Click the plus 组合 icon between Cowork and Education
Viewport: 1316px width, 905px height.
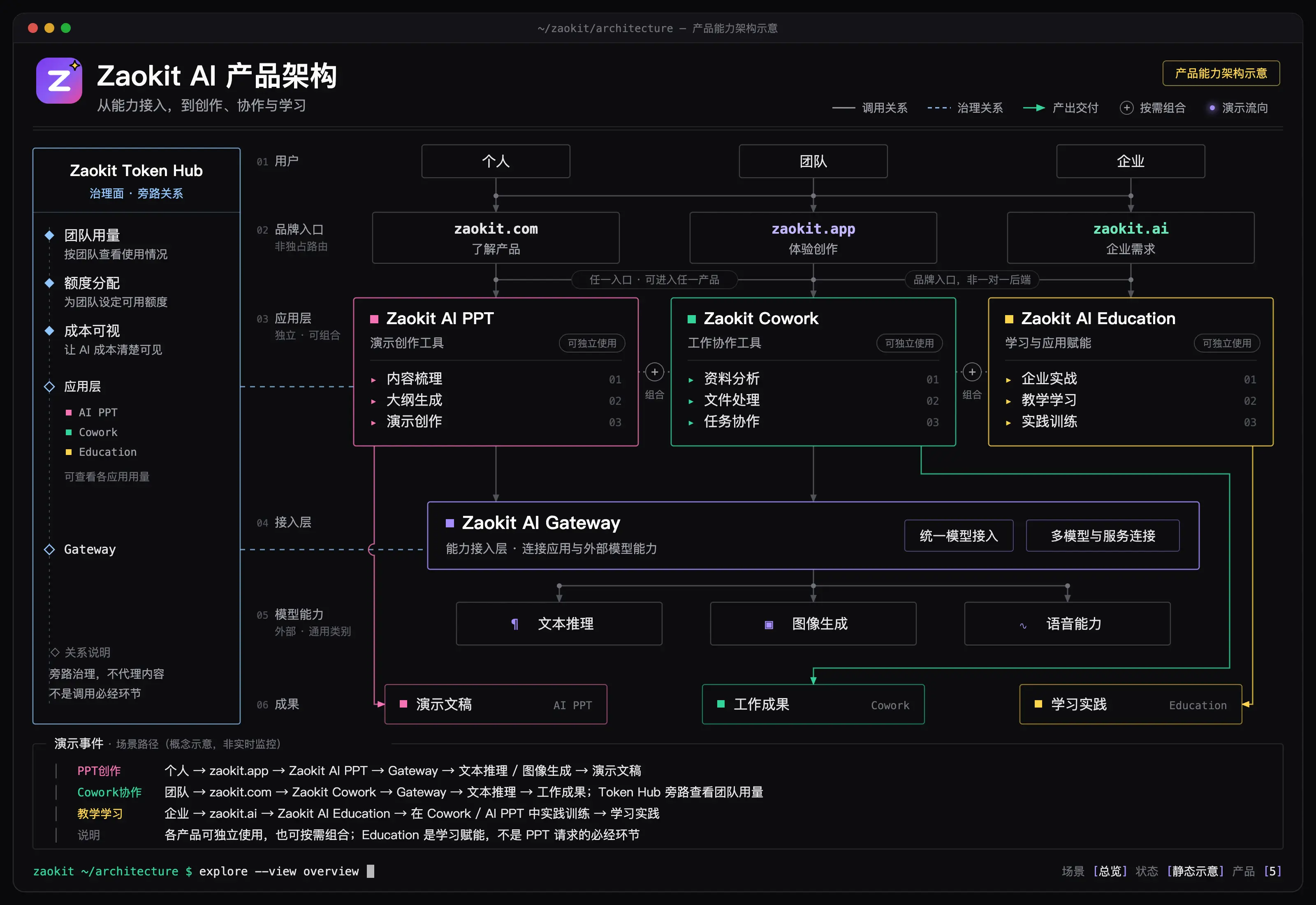point(972,372)
